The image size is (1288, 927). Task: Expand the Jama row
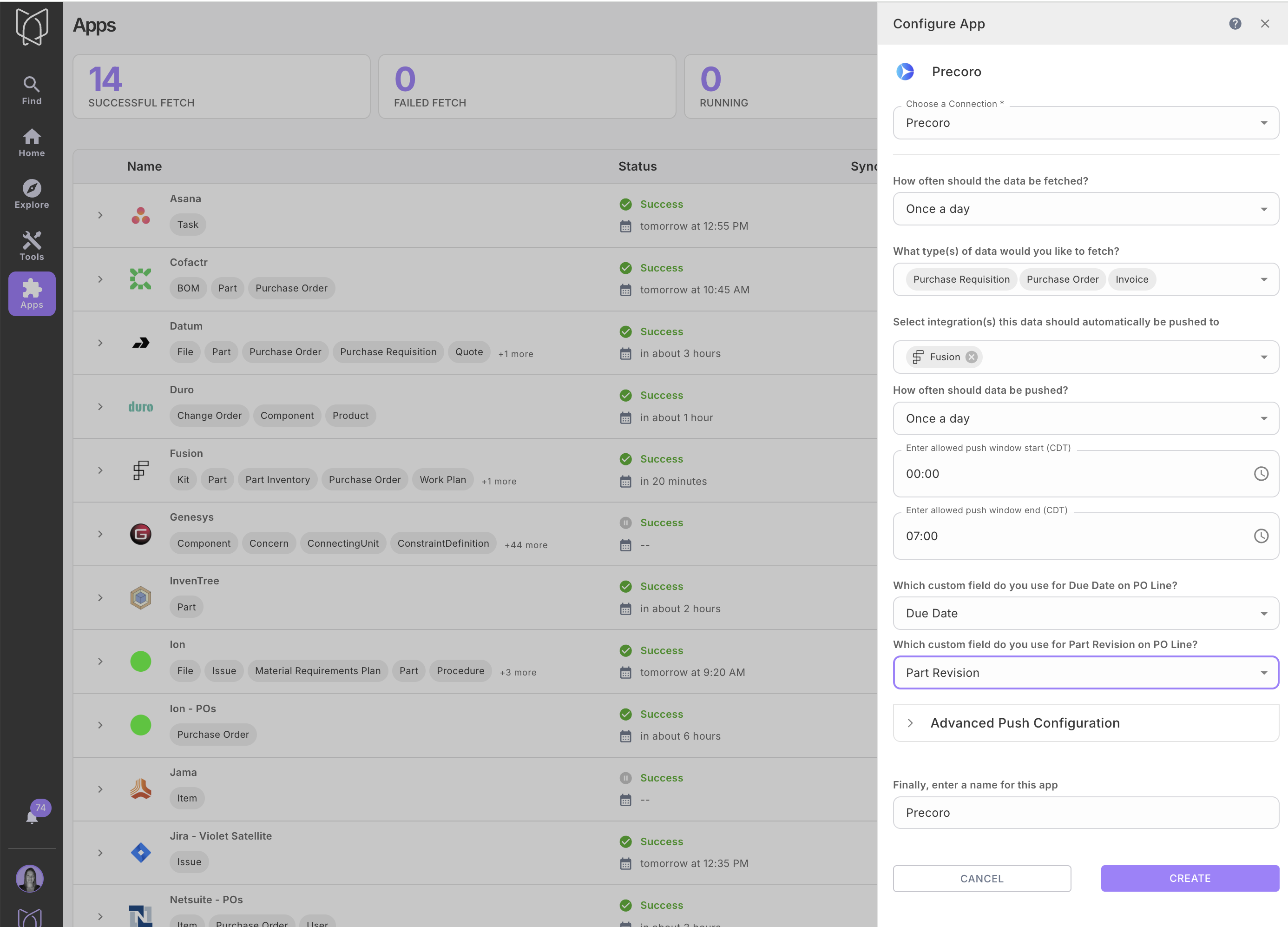tap(100, 789)
